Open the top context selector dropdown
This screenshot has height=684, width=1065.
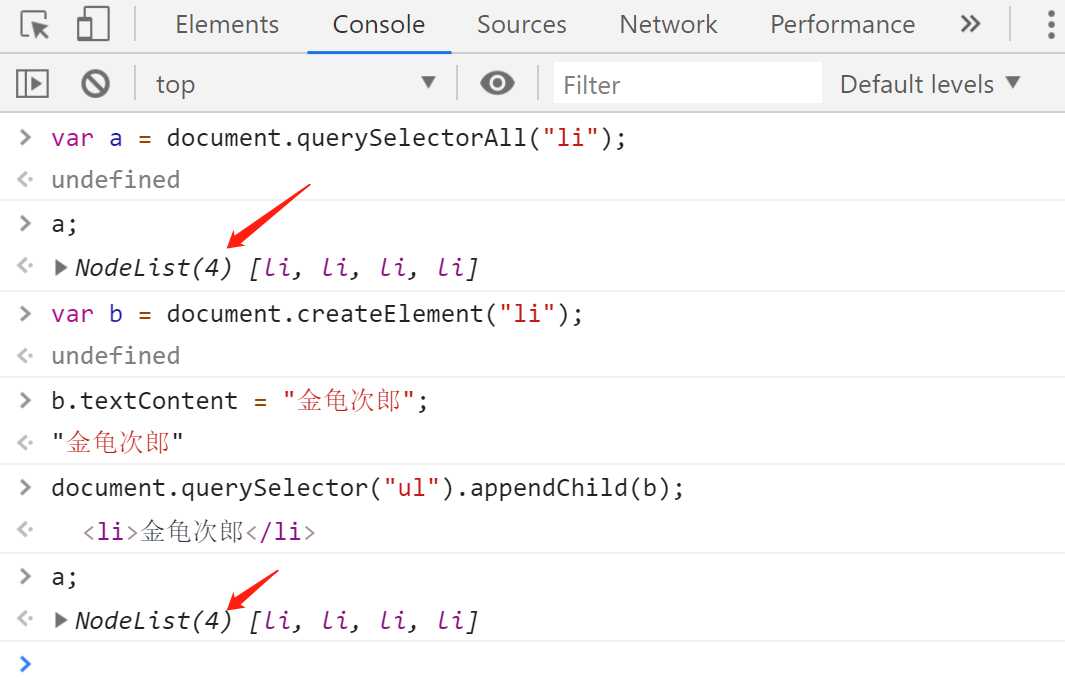(296, 84)
